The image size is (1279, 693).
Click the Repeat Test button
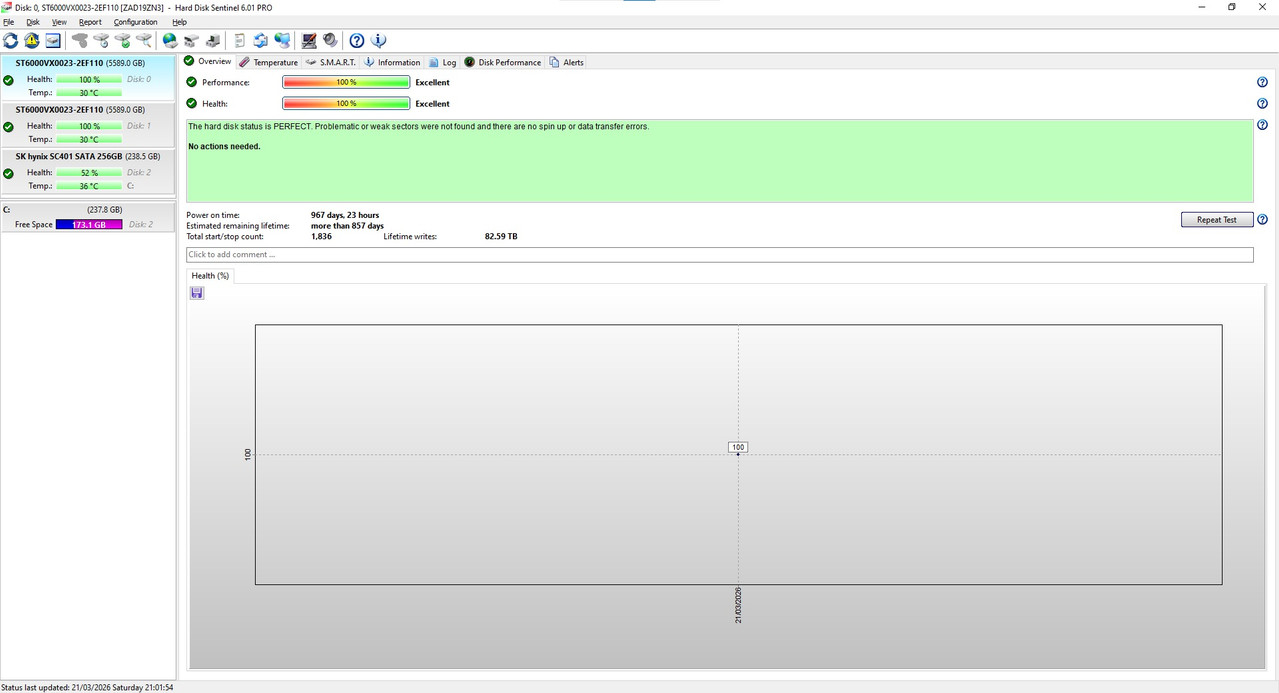tap(1217, 219)
